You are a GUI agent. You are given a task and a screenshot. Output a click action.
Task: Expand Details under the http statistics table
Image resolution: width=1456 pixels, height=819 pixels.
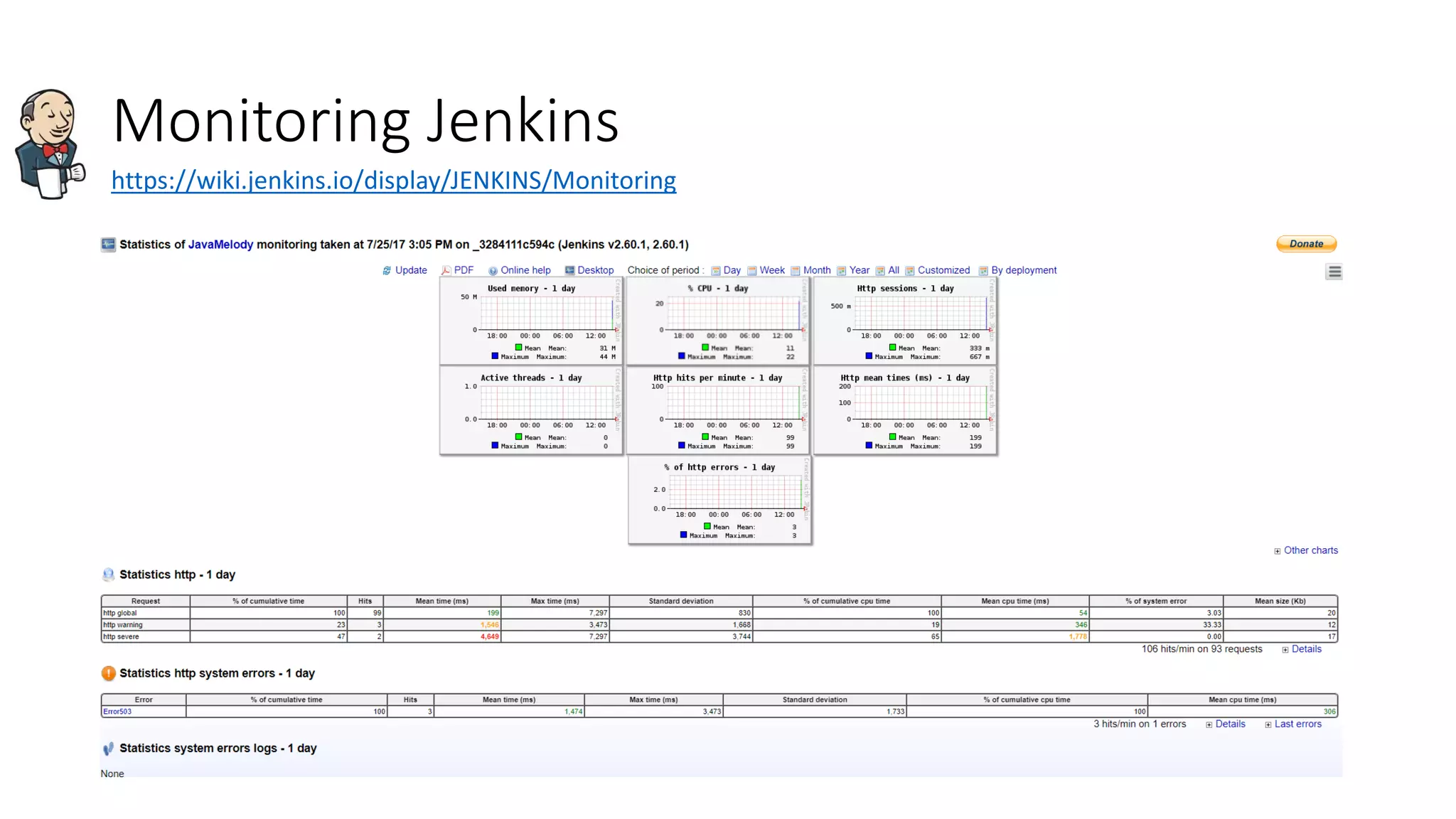[x=1307, y=649]
